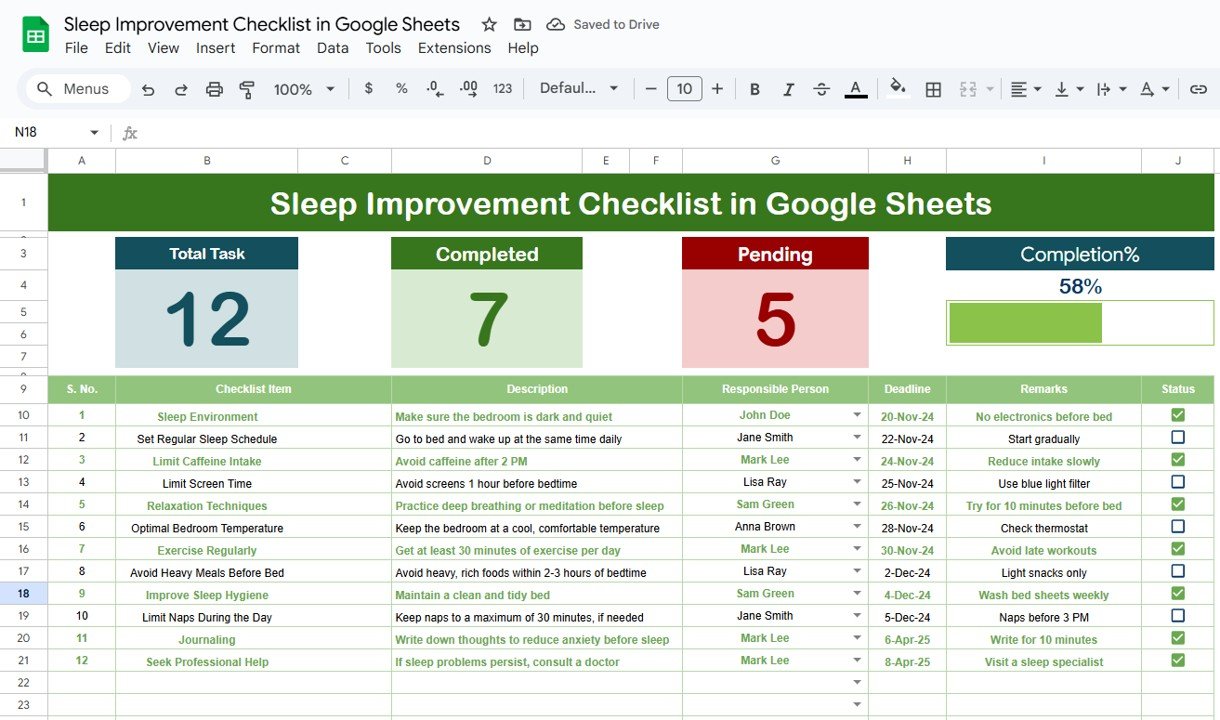Check the Set Regular Sleep Schedule status
The image size is (1220, 720).
1178,437
